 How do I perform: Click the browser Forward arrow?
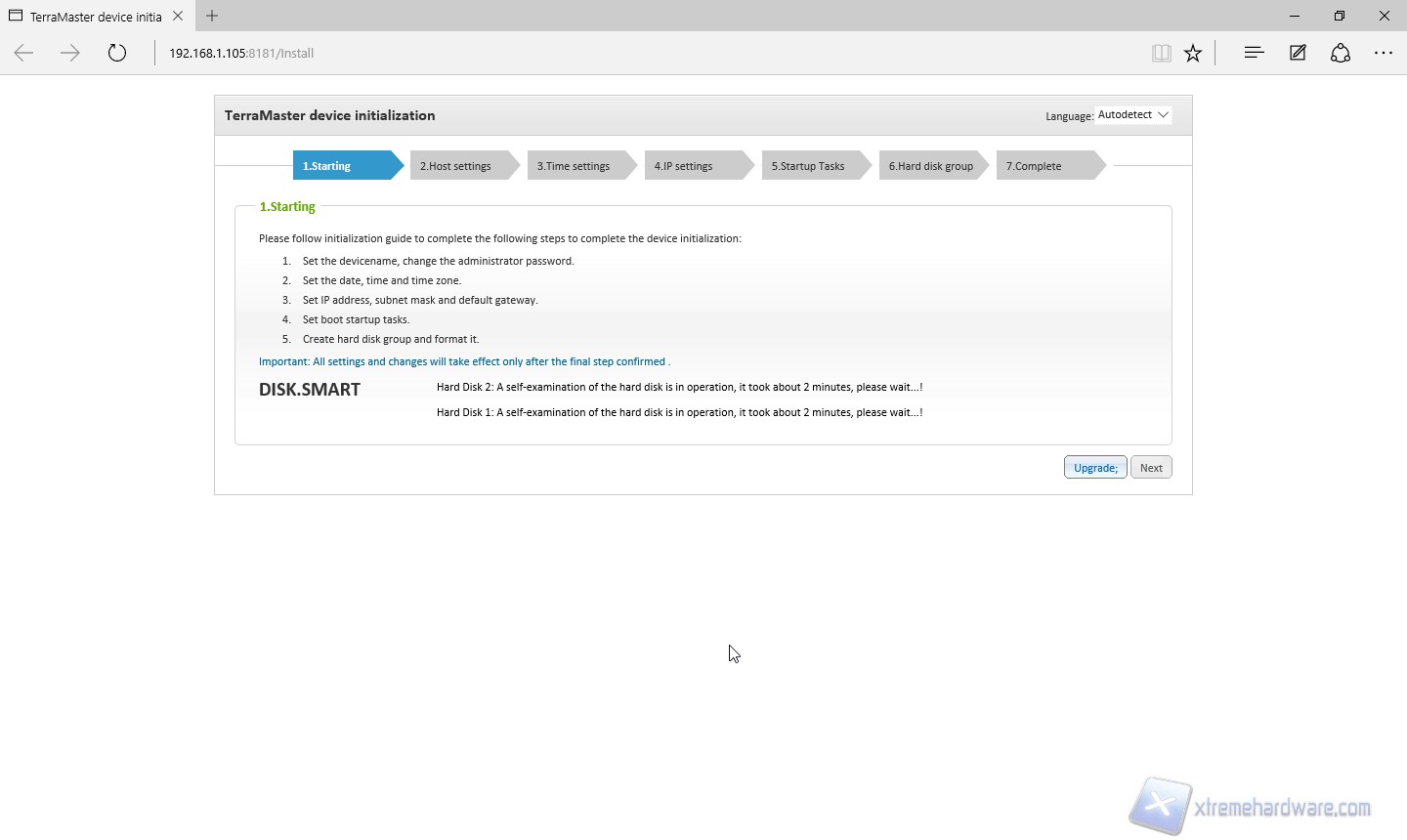point(70,54)
